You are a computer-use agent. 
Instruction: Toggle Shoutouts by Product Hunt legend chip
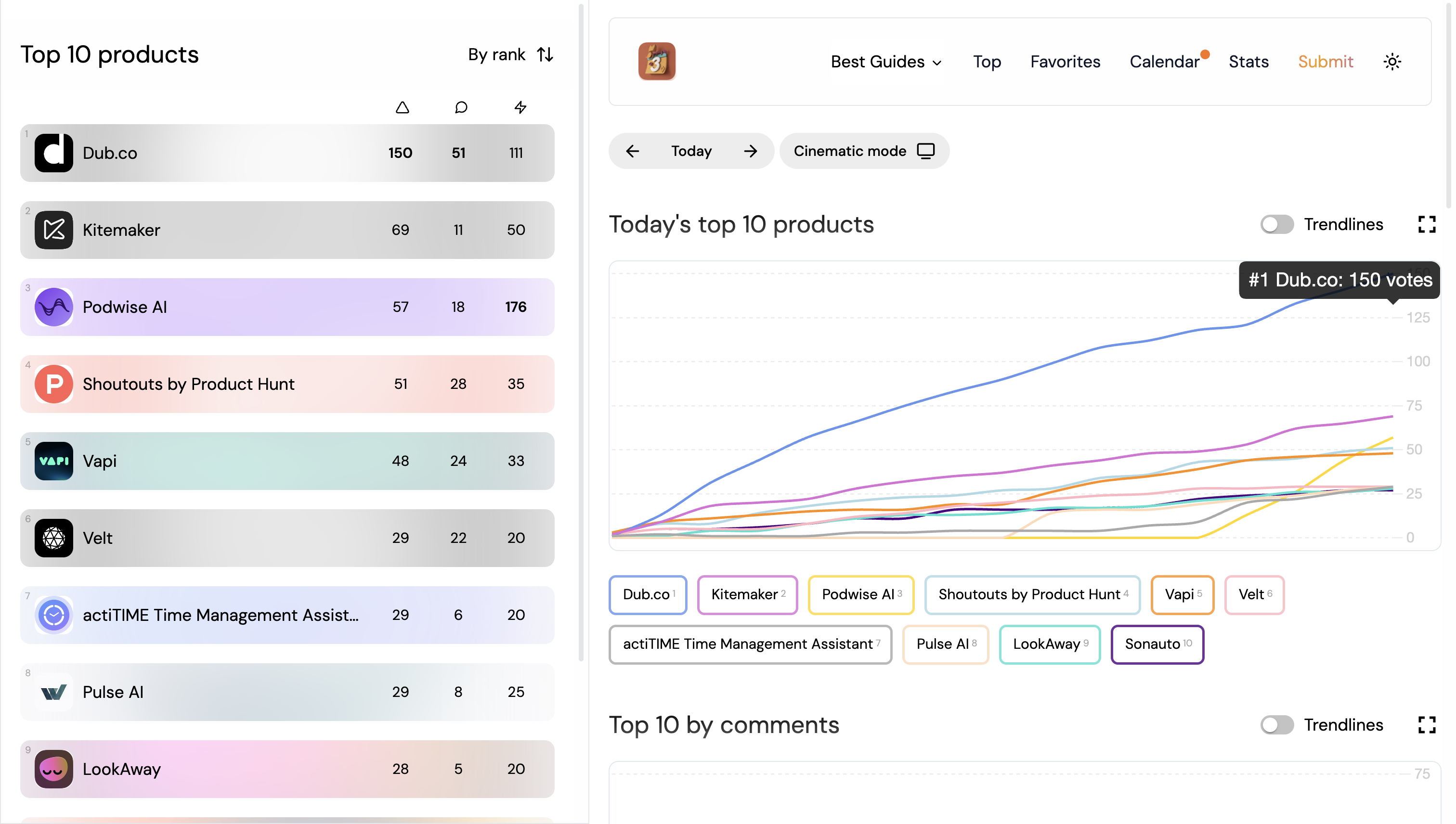click(x=1032, y=594)
